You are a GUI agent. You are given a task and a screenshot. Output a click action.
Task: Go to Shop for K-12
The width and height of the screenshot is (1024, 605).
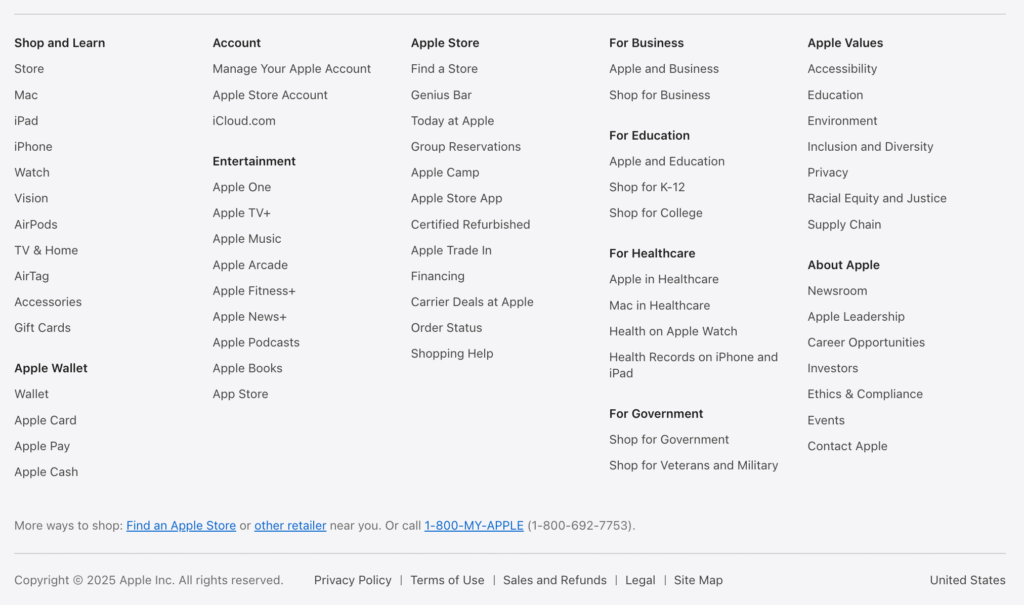point(647,187)
